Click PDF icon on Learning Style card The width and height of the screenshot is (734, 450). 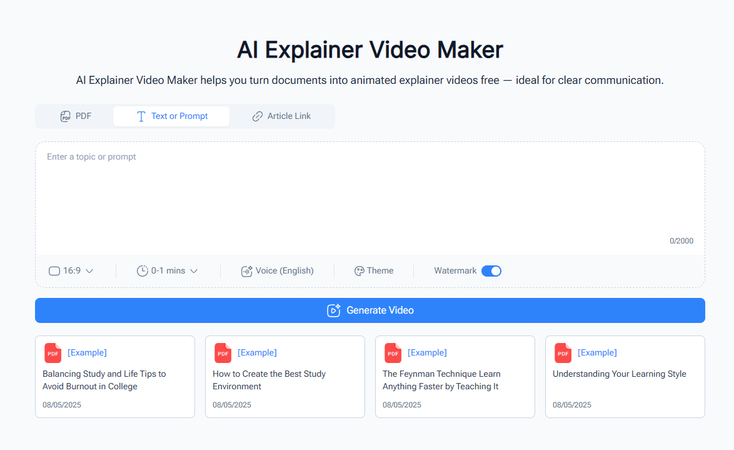click(x=563, y=353)
